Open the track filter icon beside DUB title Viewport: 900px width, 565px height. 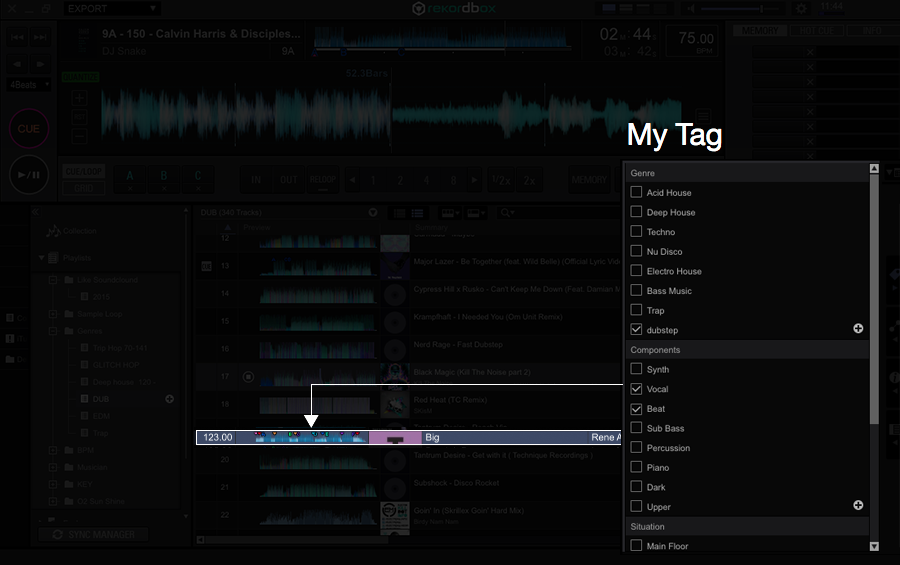373,212
